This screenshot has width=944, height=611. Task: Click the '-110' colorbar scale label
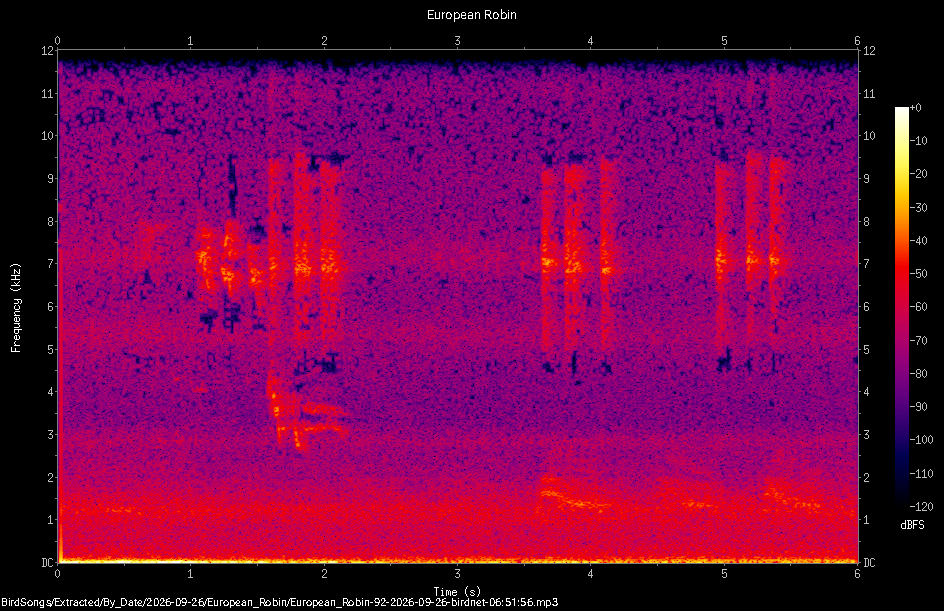pyautogui.click(x=921, y=474)
